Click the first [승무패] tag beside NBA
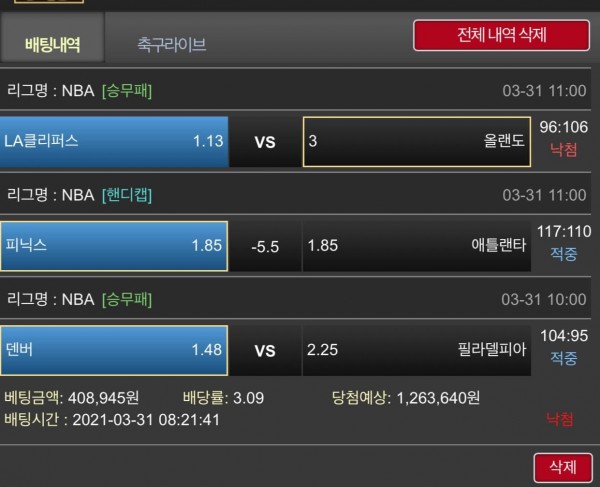 coord(127,91)
